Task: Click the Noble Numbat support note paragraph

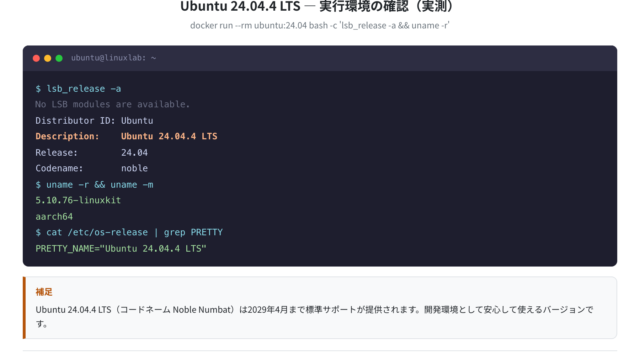Action: tap(314, 316)
